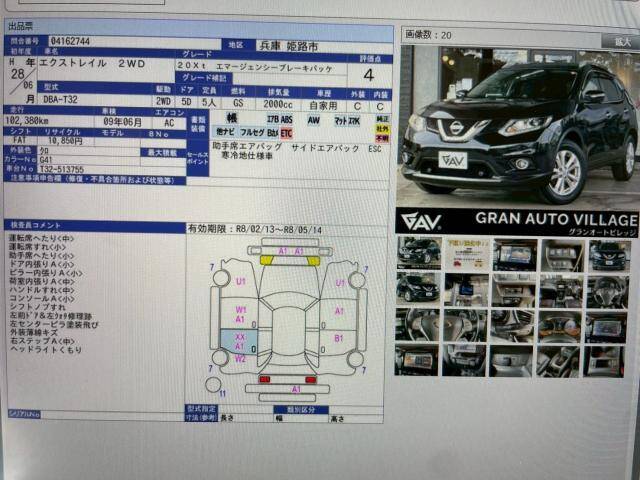The image size is (640, 480).
Task: Click the red 不明 status badge
Action: click(382, 139)
